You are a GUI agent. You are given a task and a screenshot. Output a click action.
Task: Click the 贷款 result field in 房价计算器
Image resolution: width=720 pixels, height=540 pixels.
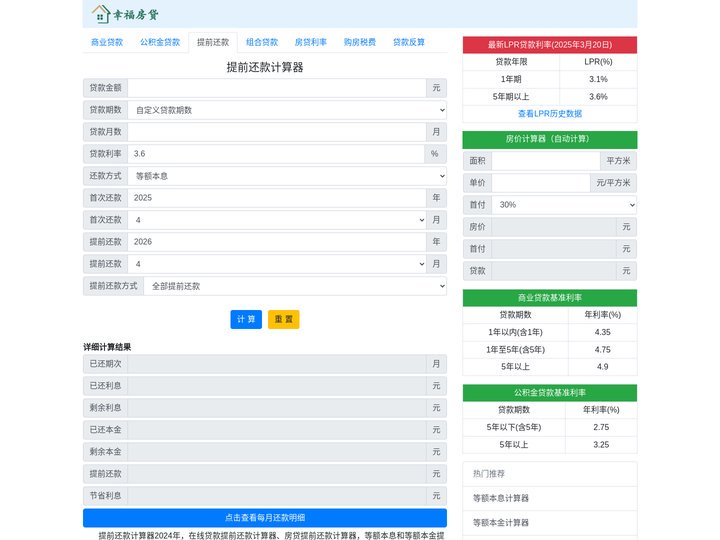tap(554, 271)
